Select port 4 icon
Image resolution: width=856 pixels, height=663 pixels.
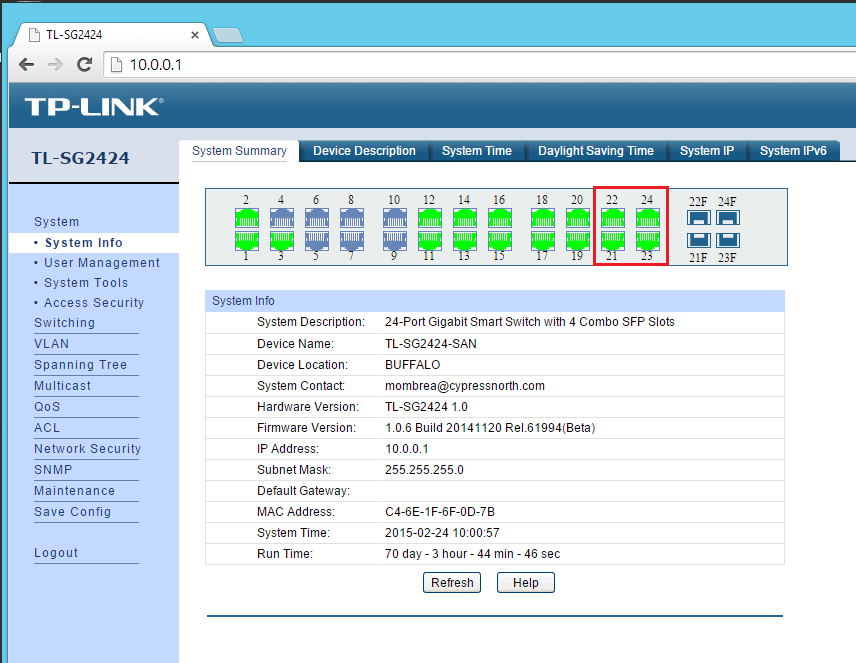click(282, 218)
